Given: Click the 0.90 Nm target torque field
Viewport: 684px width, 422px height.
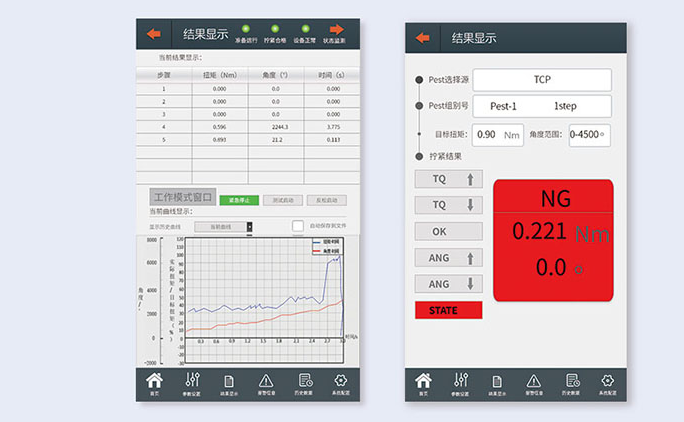Looking at the screenshot, I should point(498,135).
